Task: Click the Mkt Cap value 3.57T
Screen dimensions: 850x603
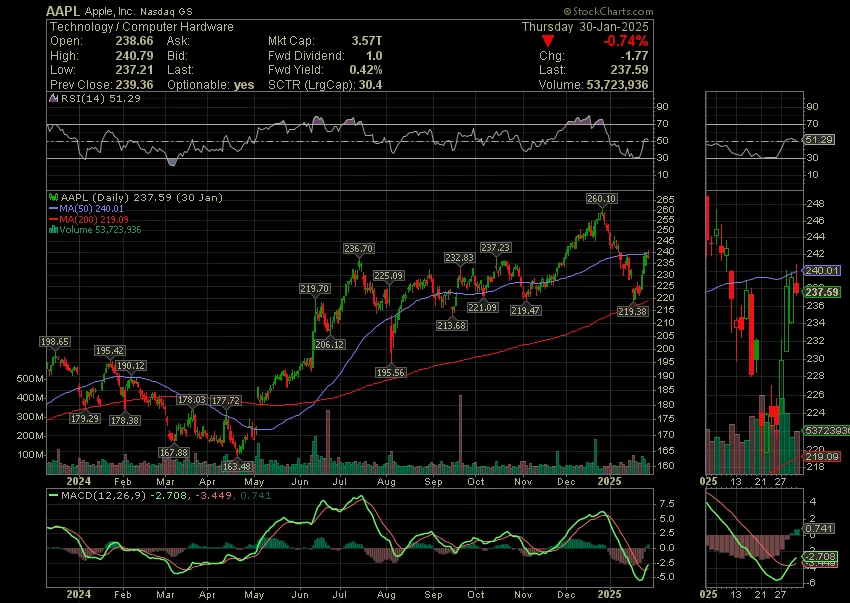Action: tap(366, 41)
